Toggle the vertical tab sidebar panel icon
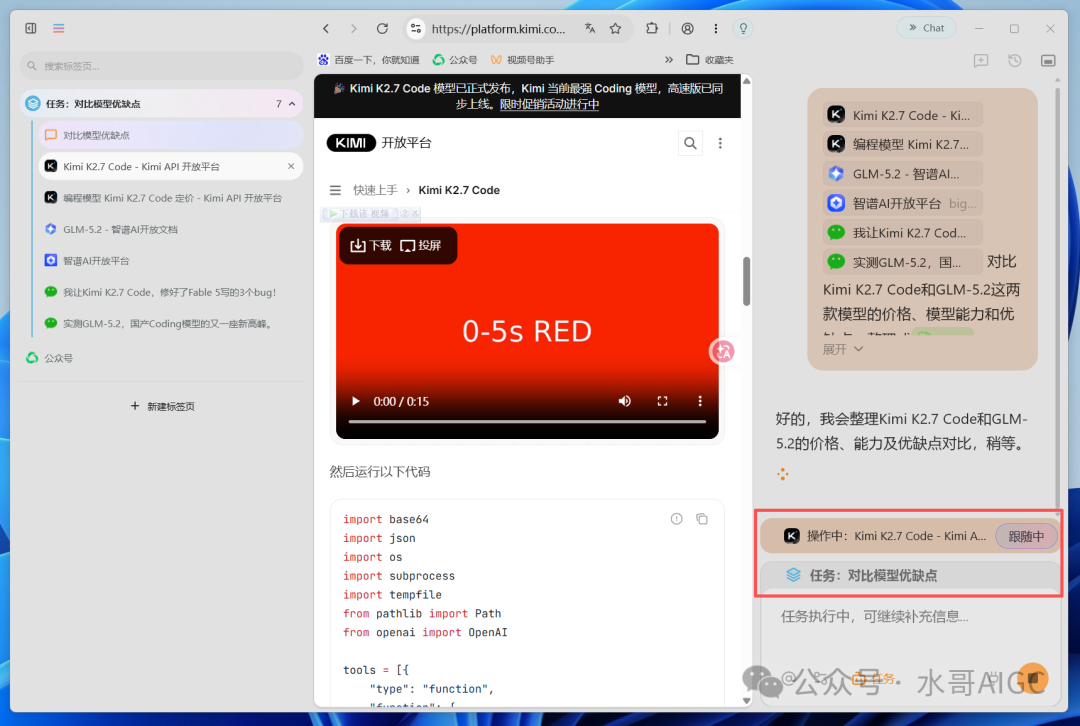Image resolution: width=1080 pixels, height=726 pixels. 30,28
